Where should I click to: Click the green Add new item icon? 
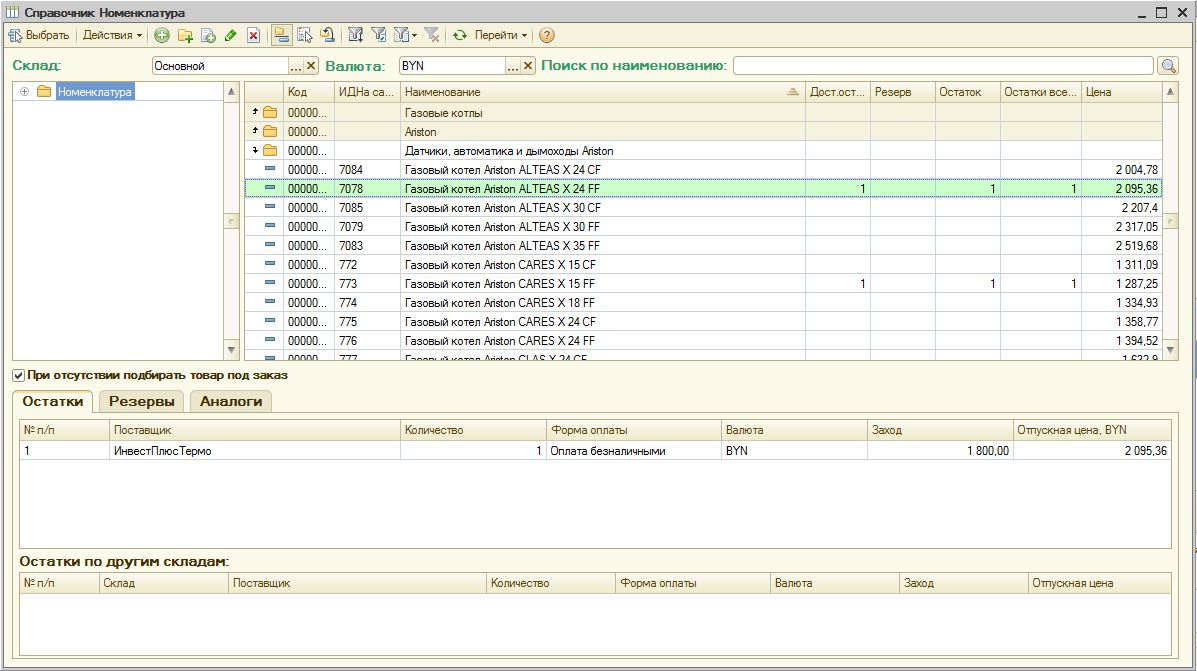[x=162, y=35]
